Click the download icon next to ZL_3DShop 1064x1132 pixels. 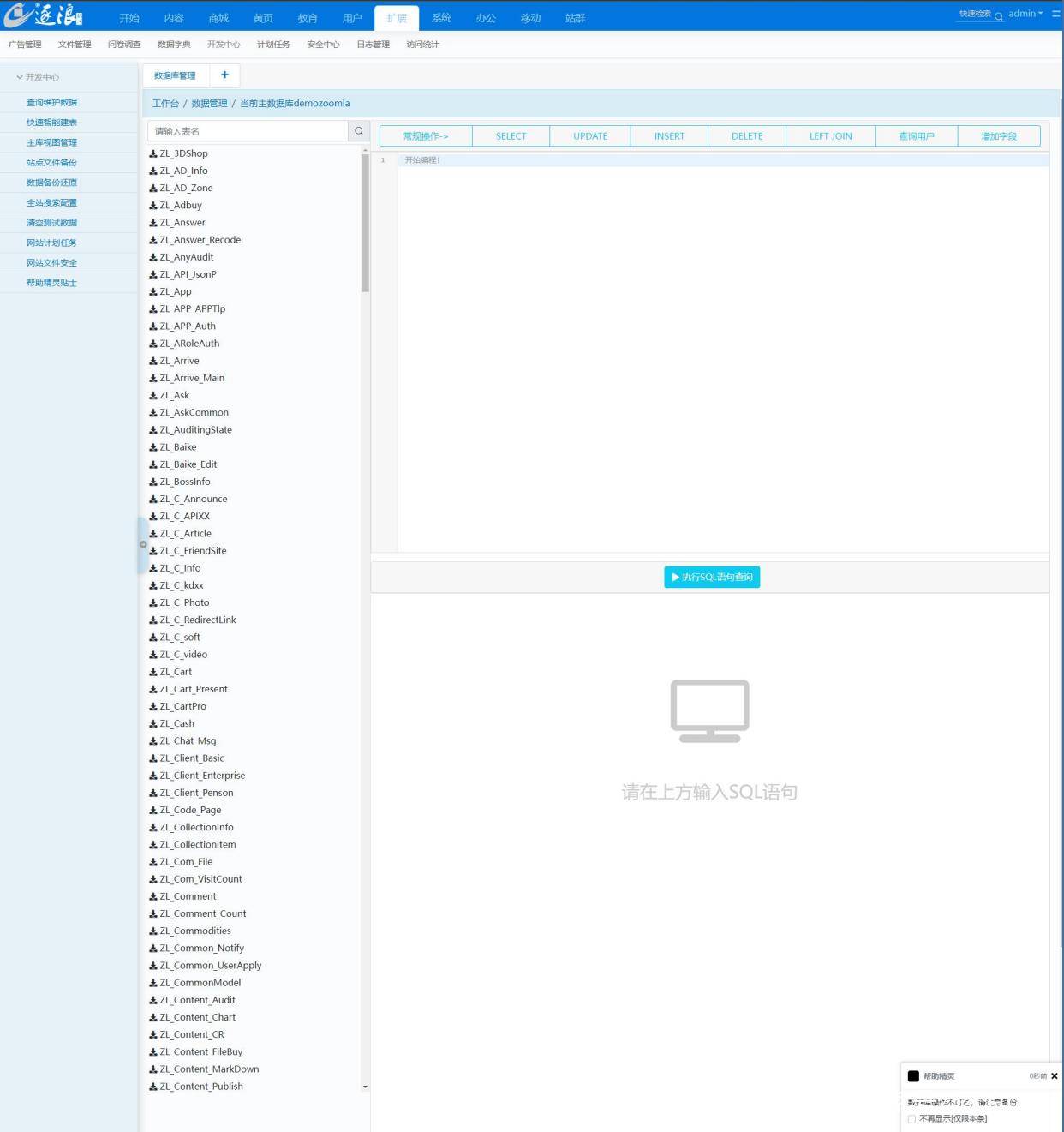(x=153, y=153)
